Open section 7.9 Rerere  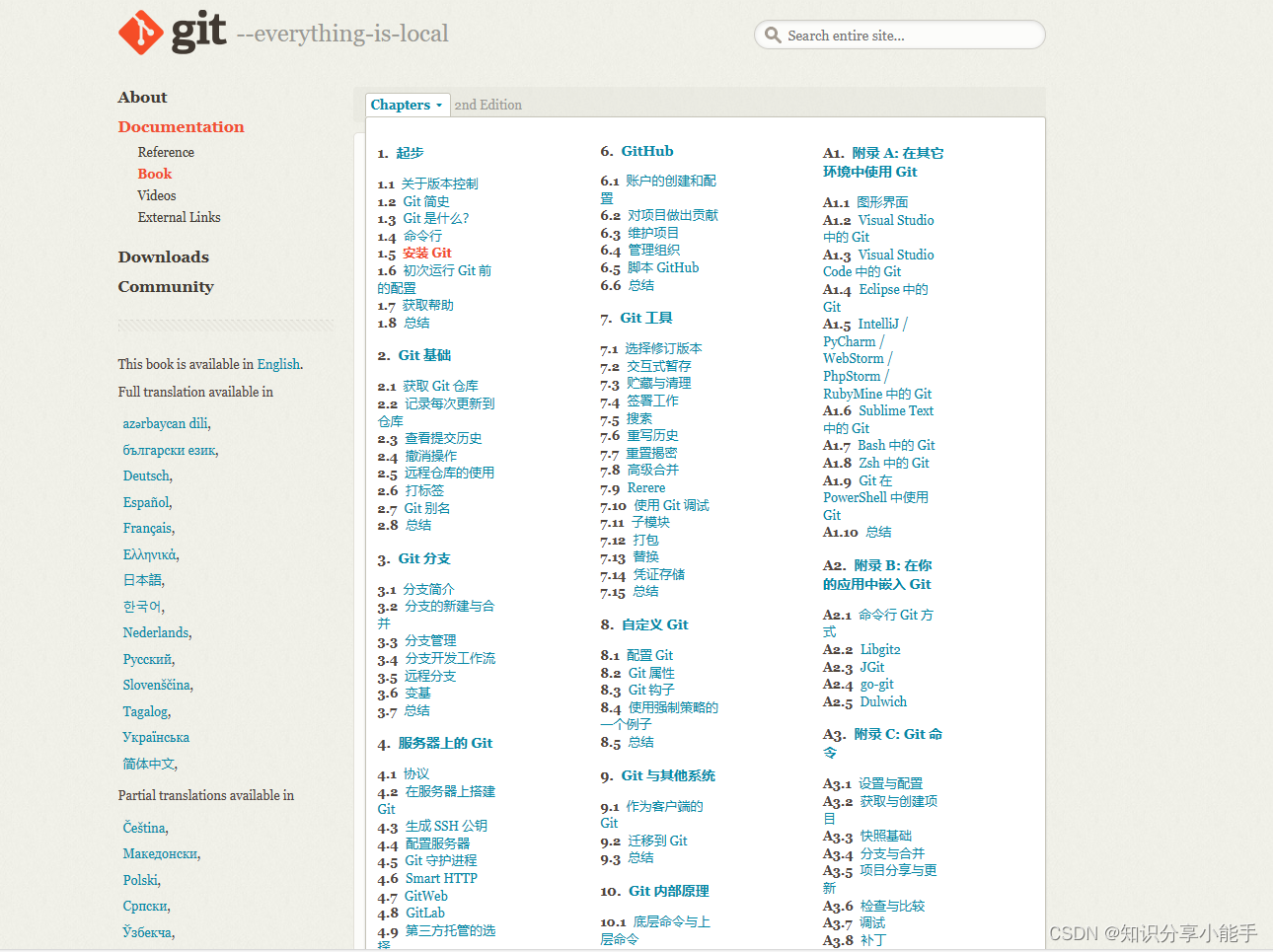(646, 487)
